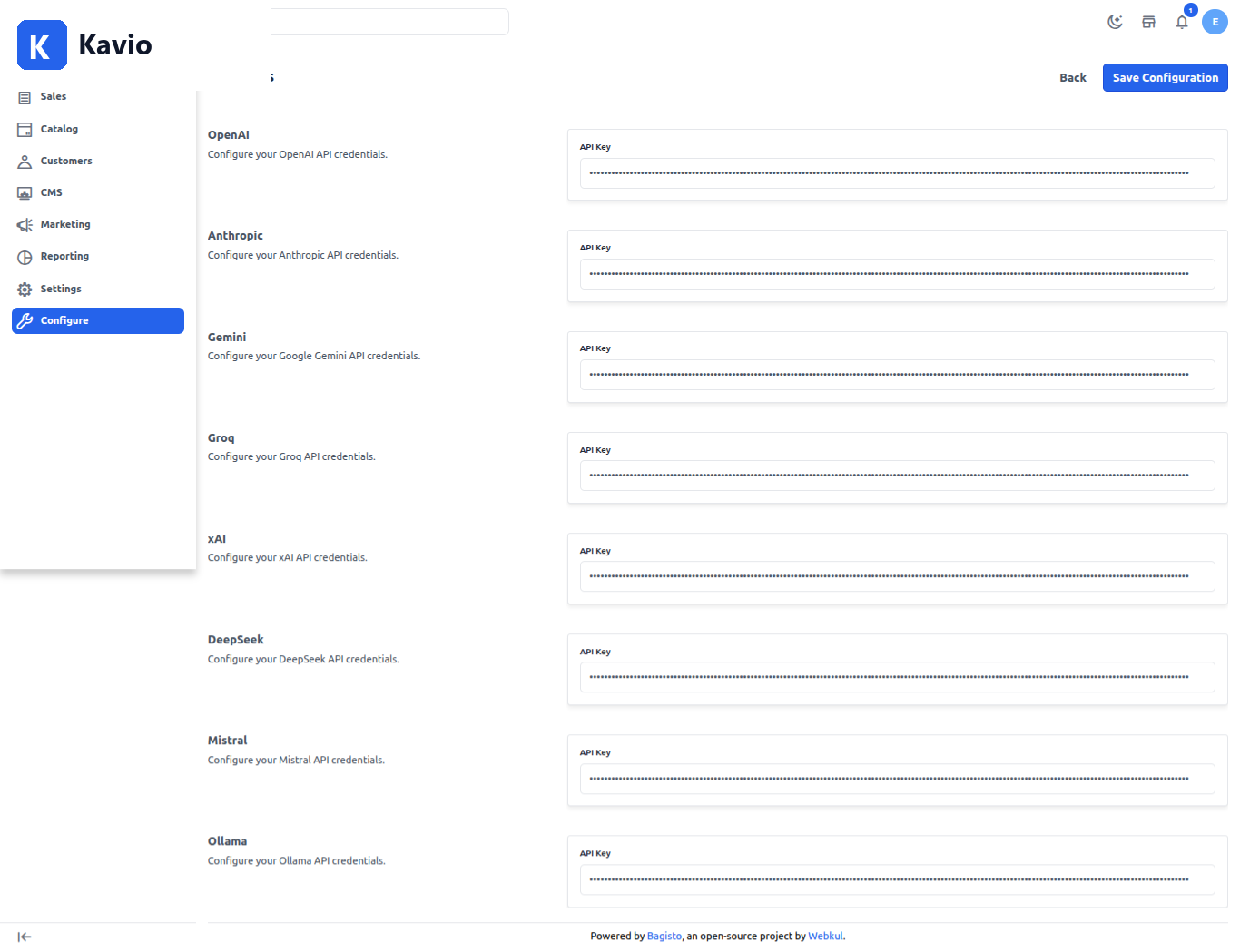Click the Kavio logo icon
The image size is (1240, 952).
(42, 45)
